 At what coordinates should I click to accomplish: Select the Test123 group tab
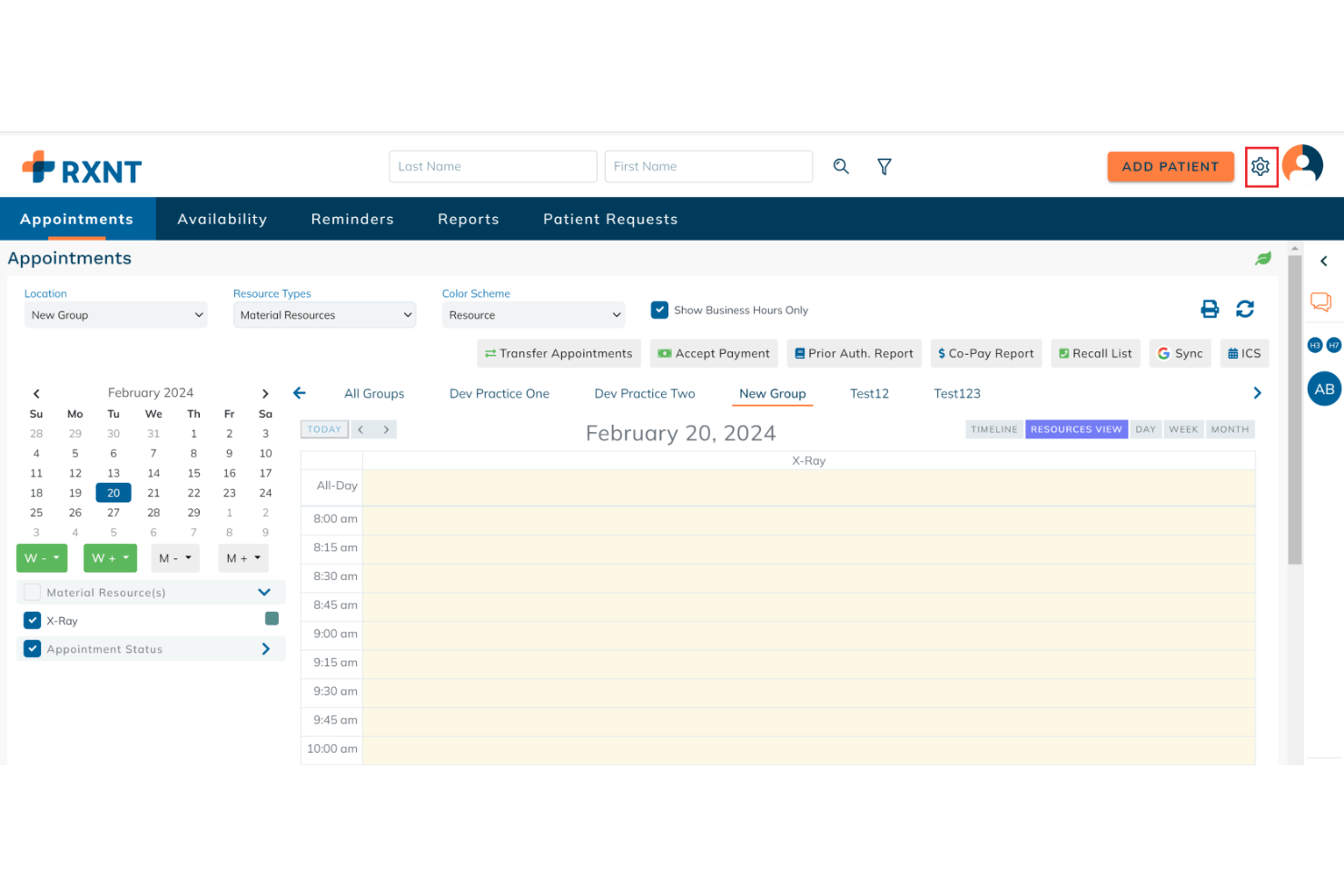[x=957, y=393]
